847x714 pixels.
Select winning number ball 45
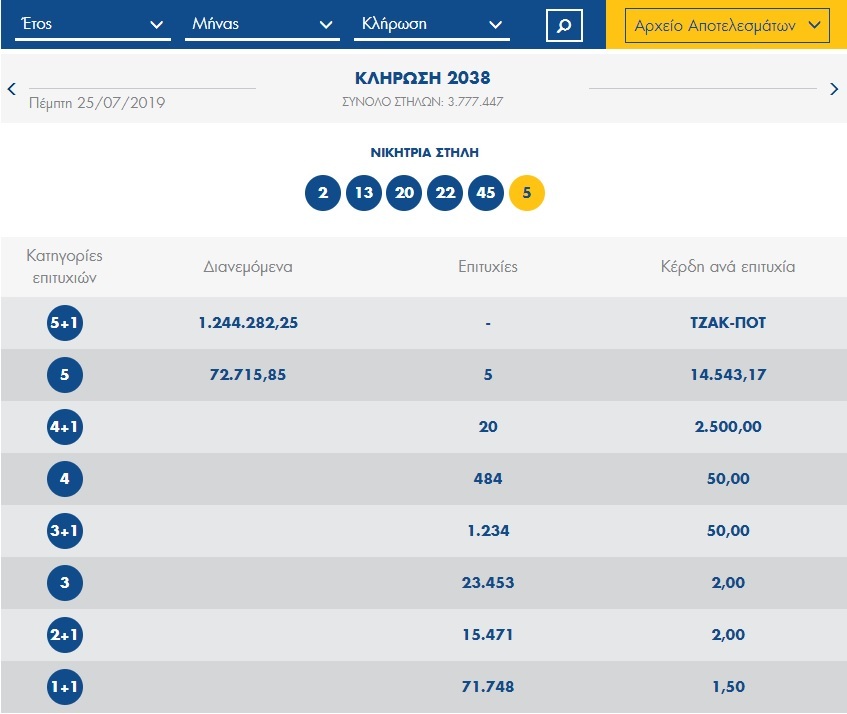[486, 193]
